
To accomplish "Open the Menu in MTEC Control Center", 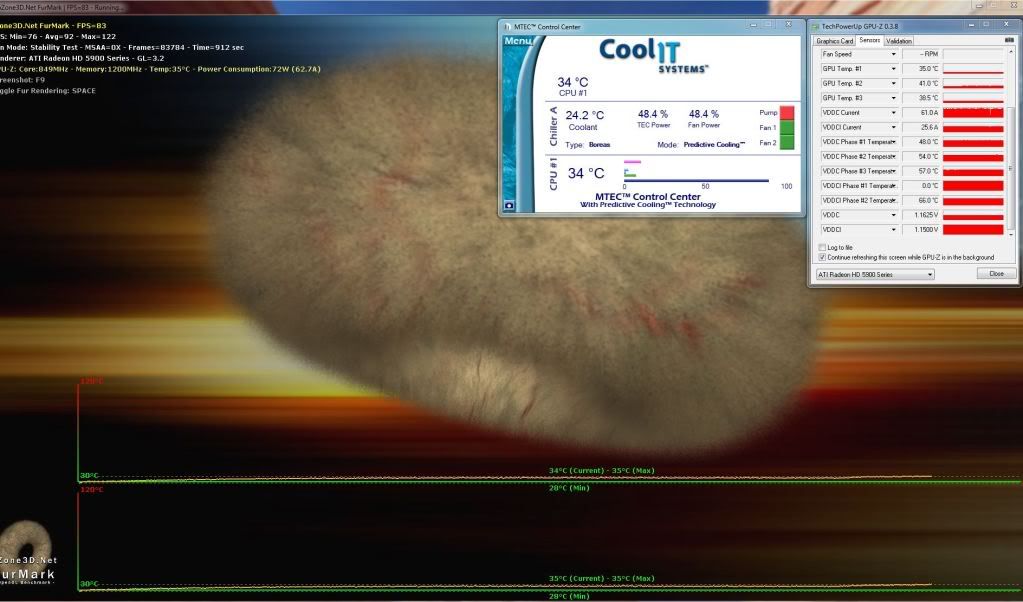I will [x=518, y=41].
